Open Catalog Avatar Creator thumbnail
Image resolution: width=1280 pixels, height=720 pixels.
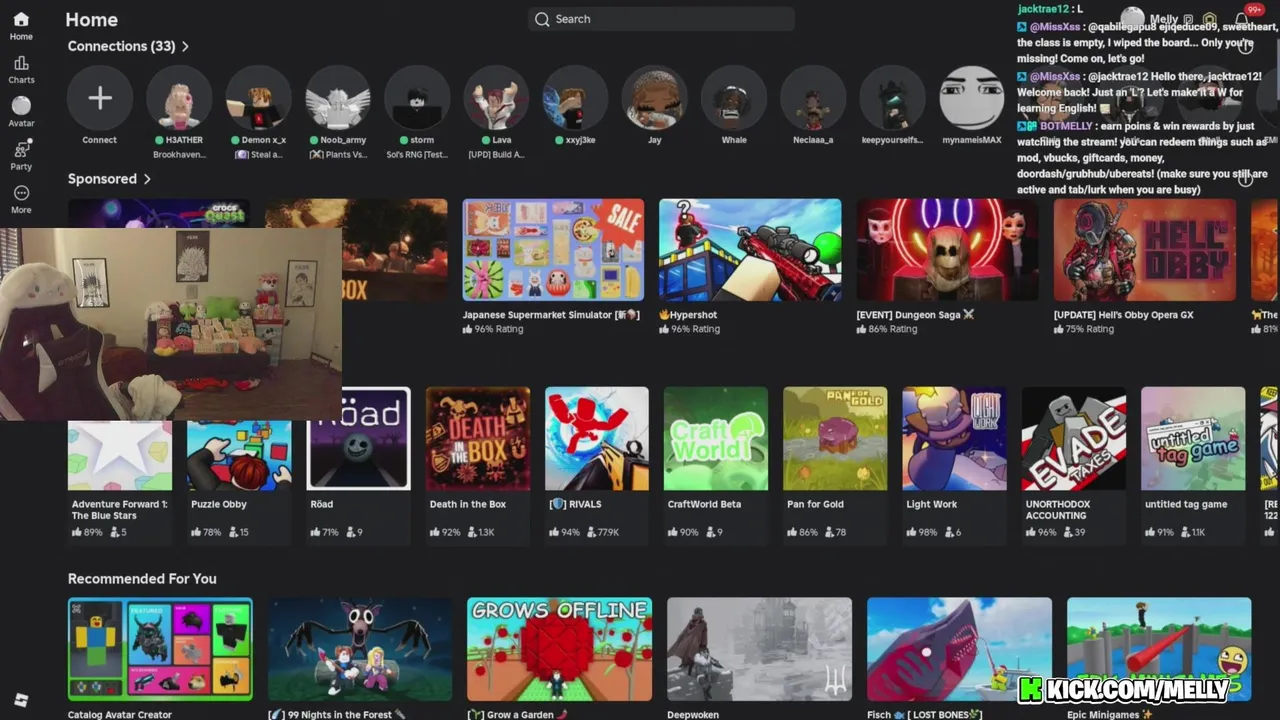pos(160,649)
